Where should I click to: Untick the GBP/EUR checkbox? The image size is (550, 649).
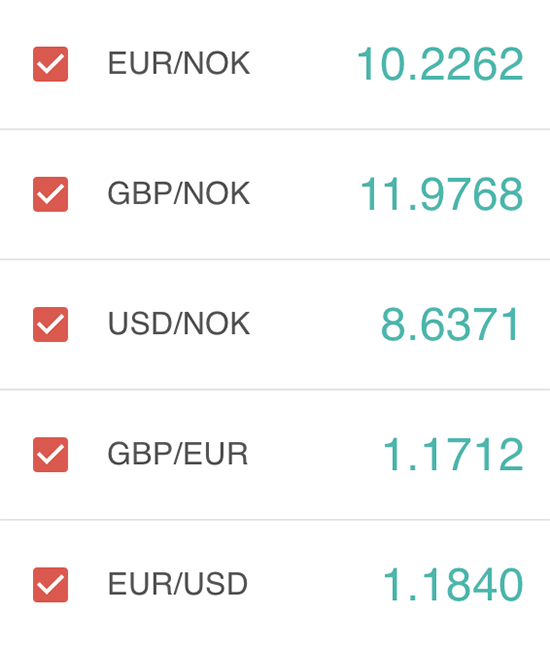[50, 454]
